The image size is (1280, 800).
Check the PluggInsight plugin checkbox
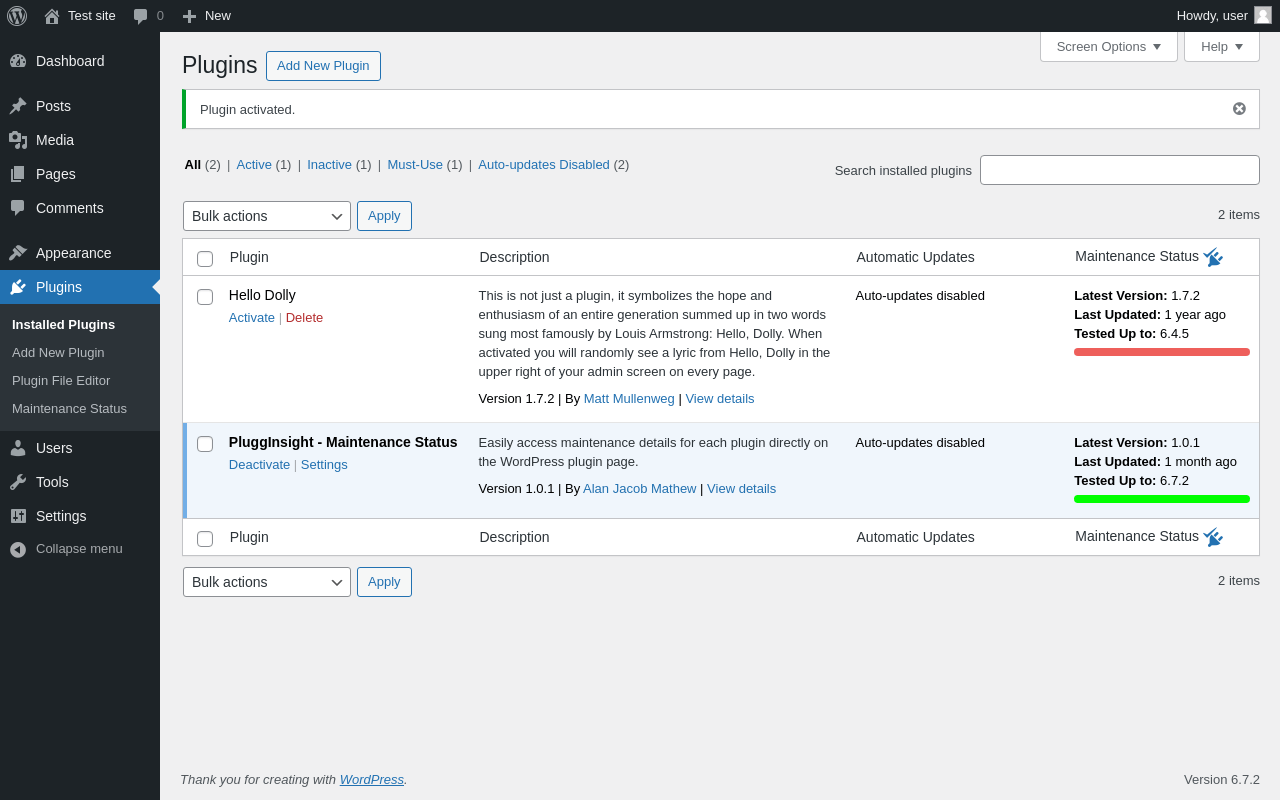click(x=205, y=444)
